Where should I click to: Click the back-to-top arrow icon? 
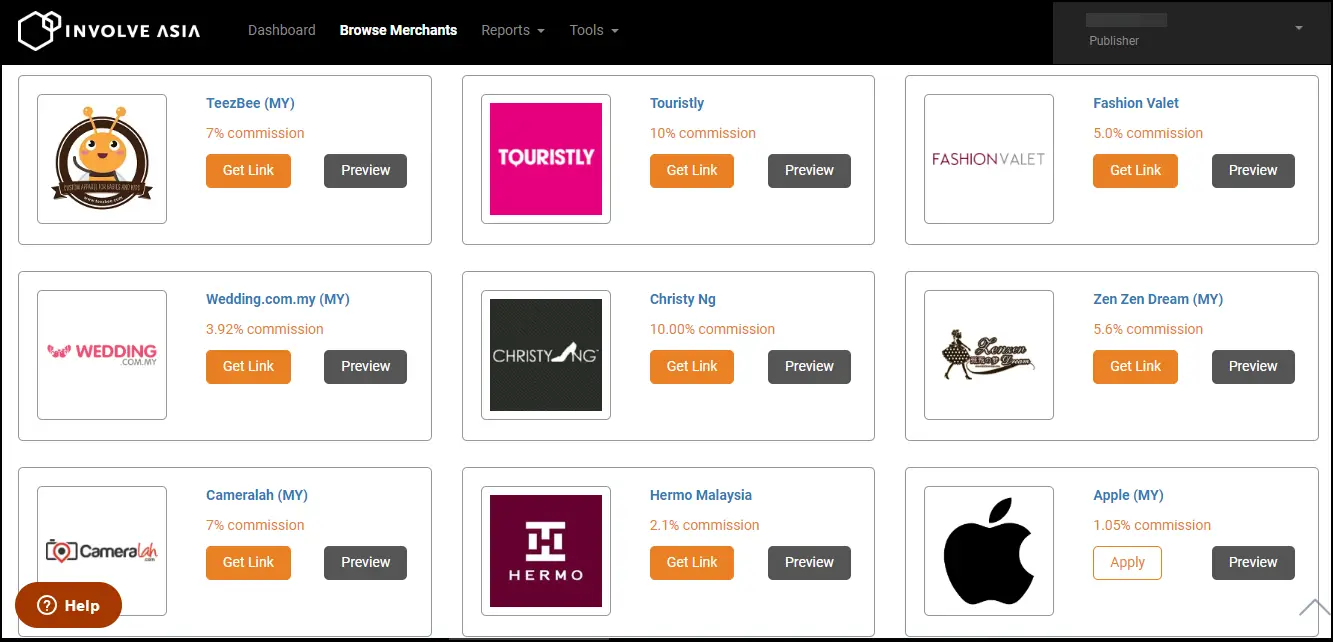[x=1313, y=607]
